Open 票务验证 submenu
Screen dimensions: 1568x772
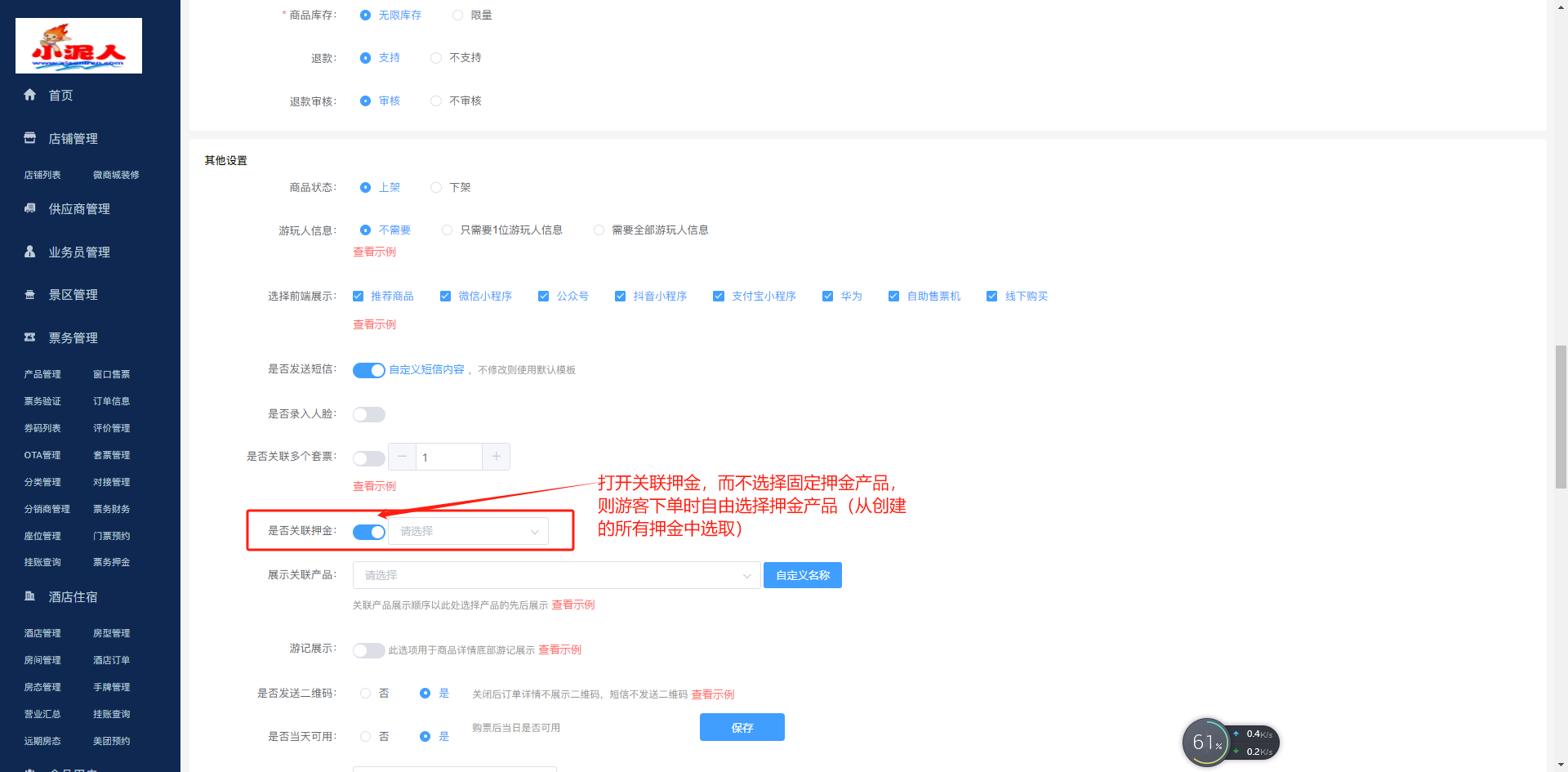[42, 401]
